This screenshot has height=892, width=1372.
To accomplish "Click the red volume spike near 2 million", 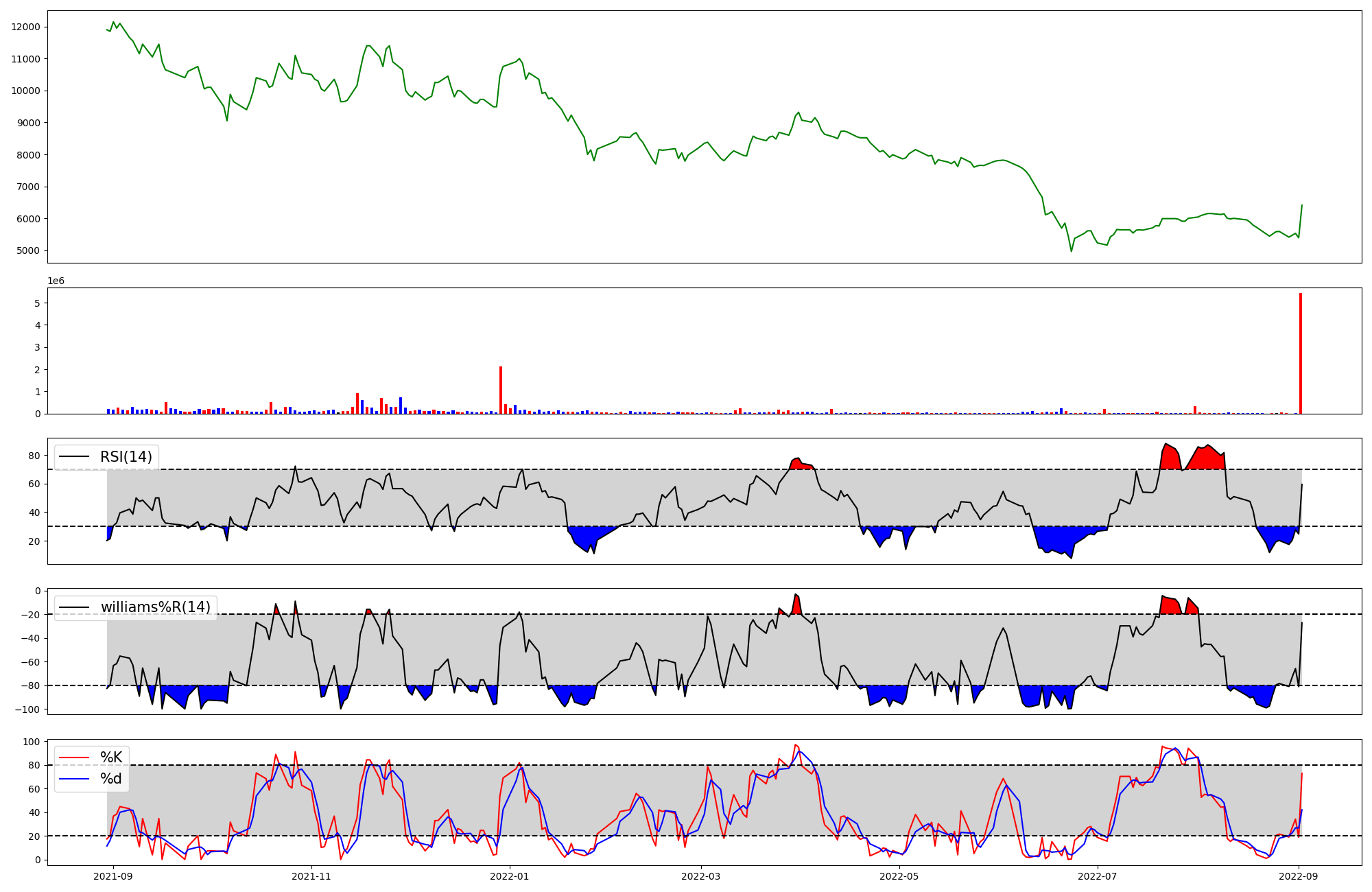I will pyautogui.click(x=501, y=391).
